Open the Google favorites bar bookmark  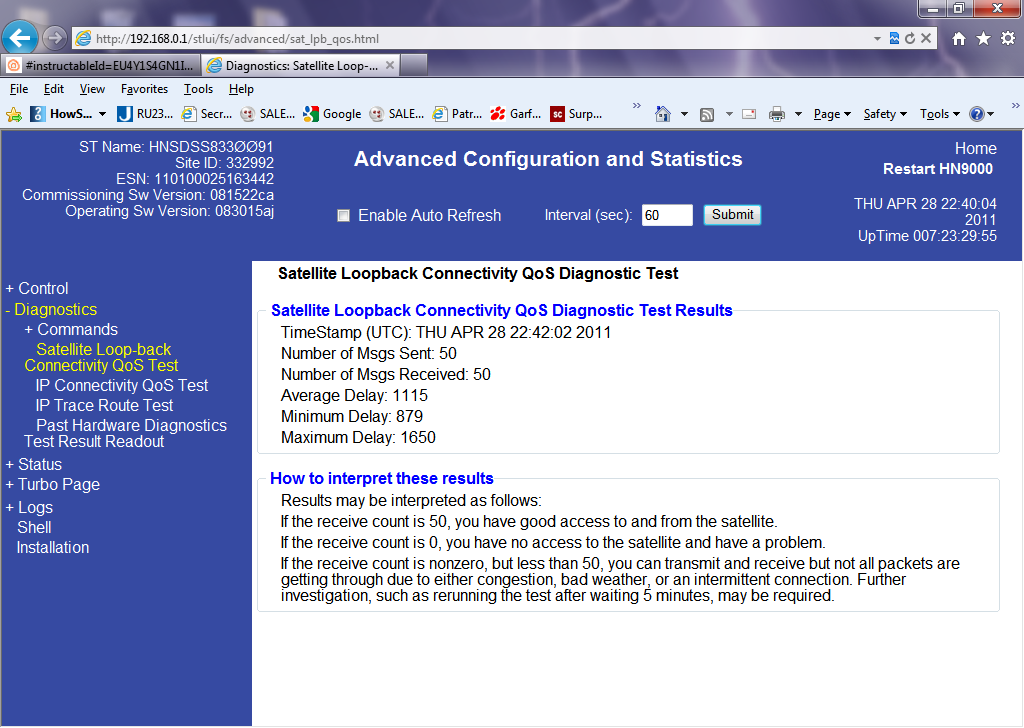(332, 114)
